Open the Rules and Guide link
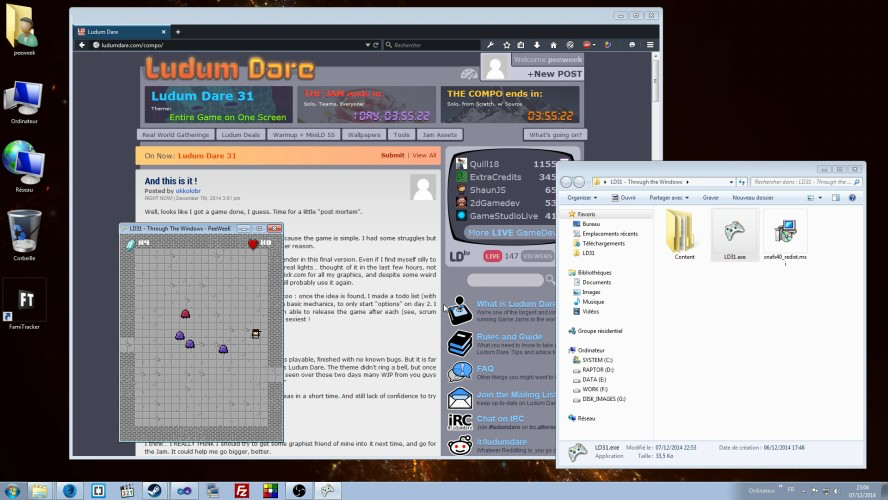888x500 pixels. 509,336
